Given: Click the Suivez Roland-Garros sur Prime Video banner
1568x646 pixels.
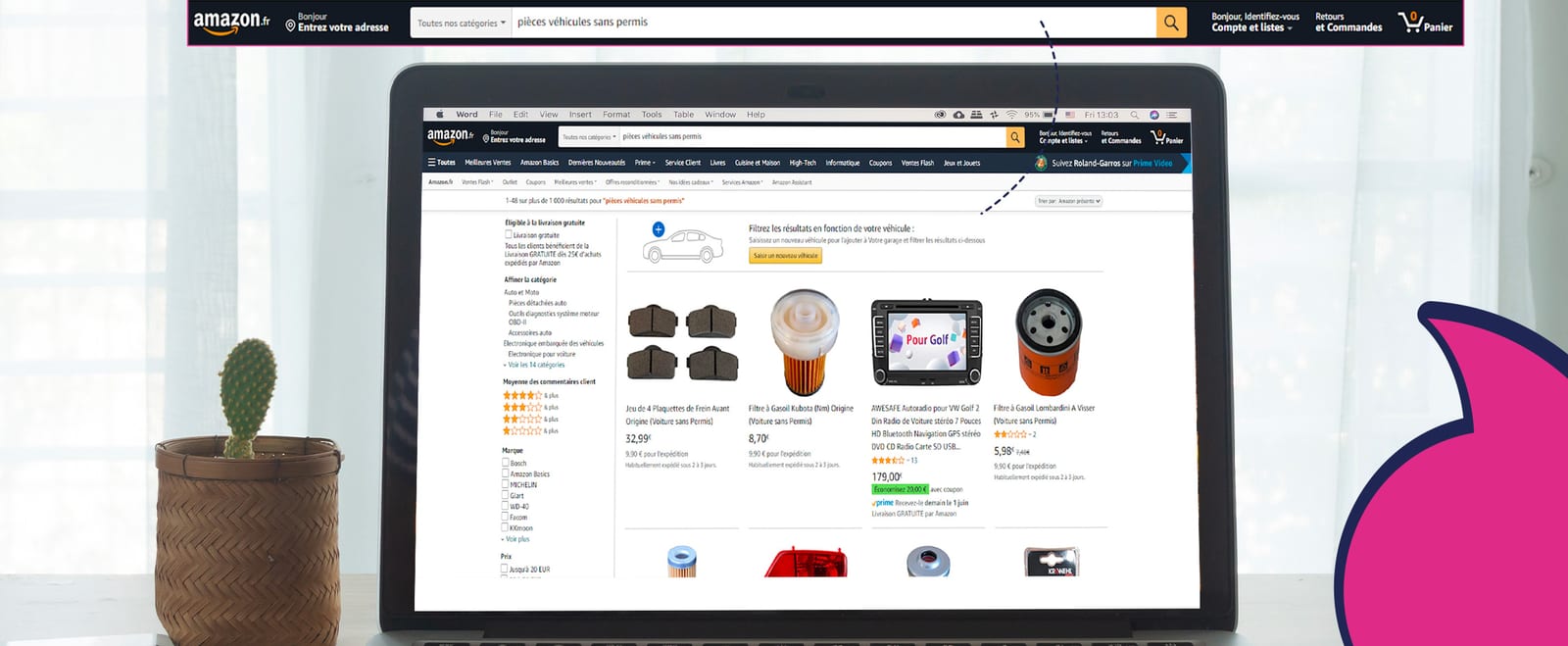Looking at the screenshot, I should pos(1111,163).
